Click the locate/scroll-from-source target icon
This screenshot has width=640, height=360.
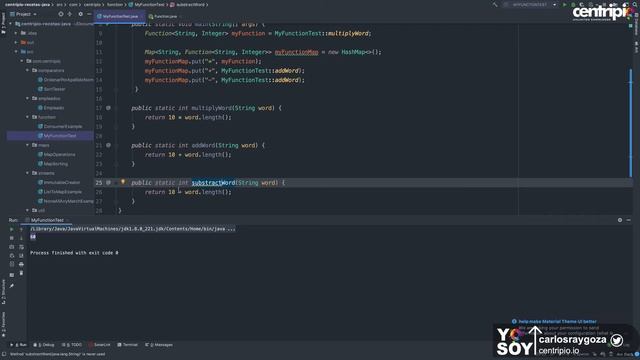pyautogui.click(x=61, y=14)
